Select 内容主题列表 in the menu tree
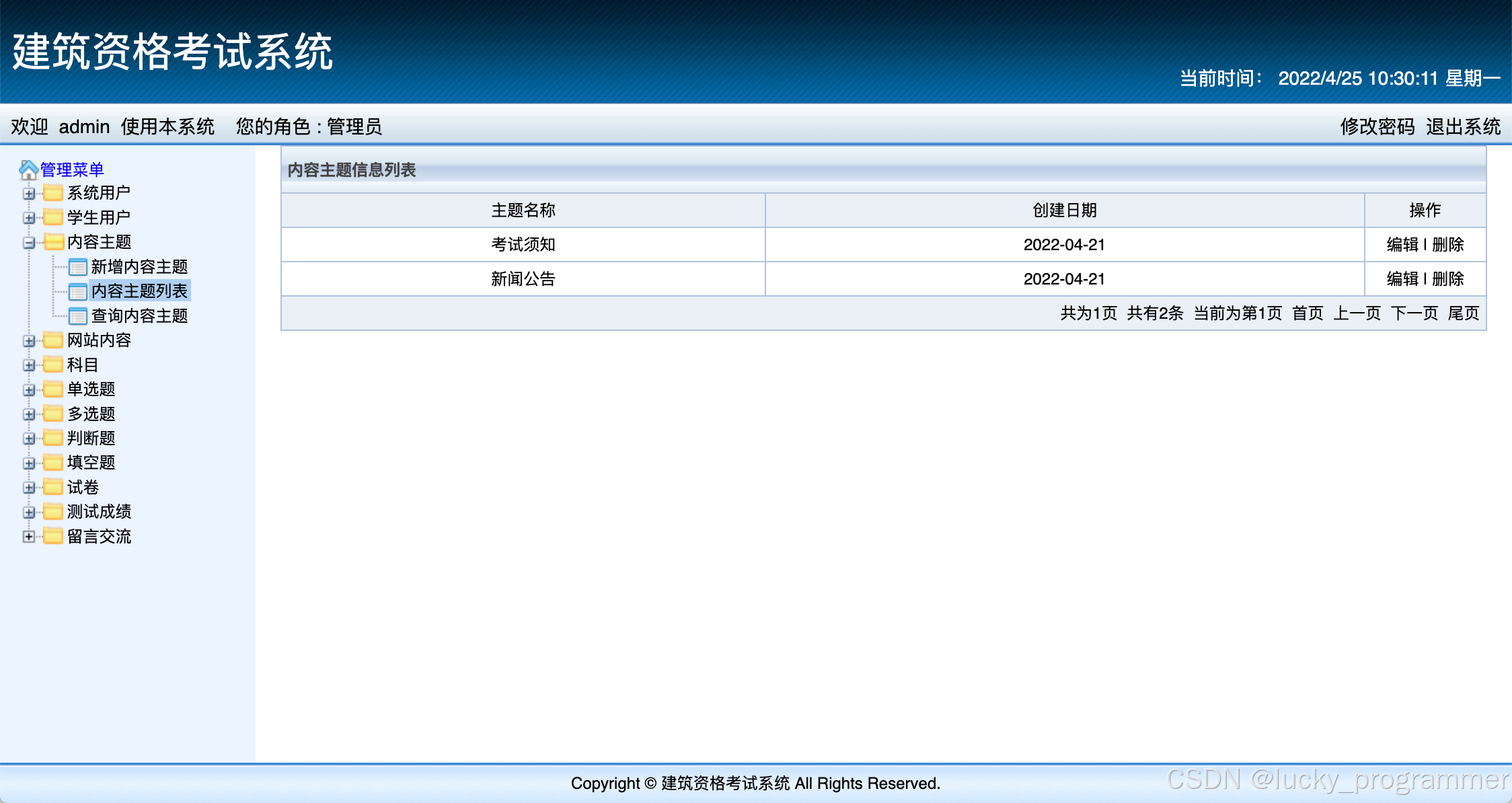This screenshot has width=1512, height=803. pos(139,291)
